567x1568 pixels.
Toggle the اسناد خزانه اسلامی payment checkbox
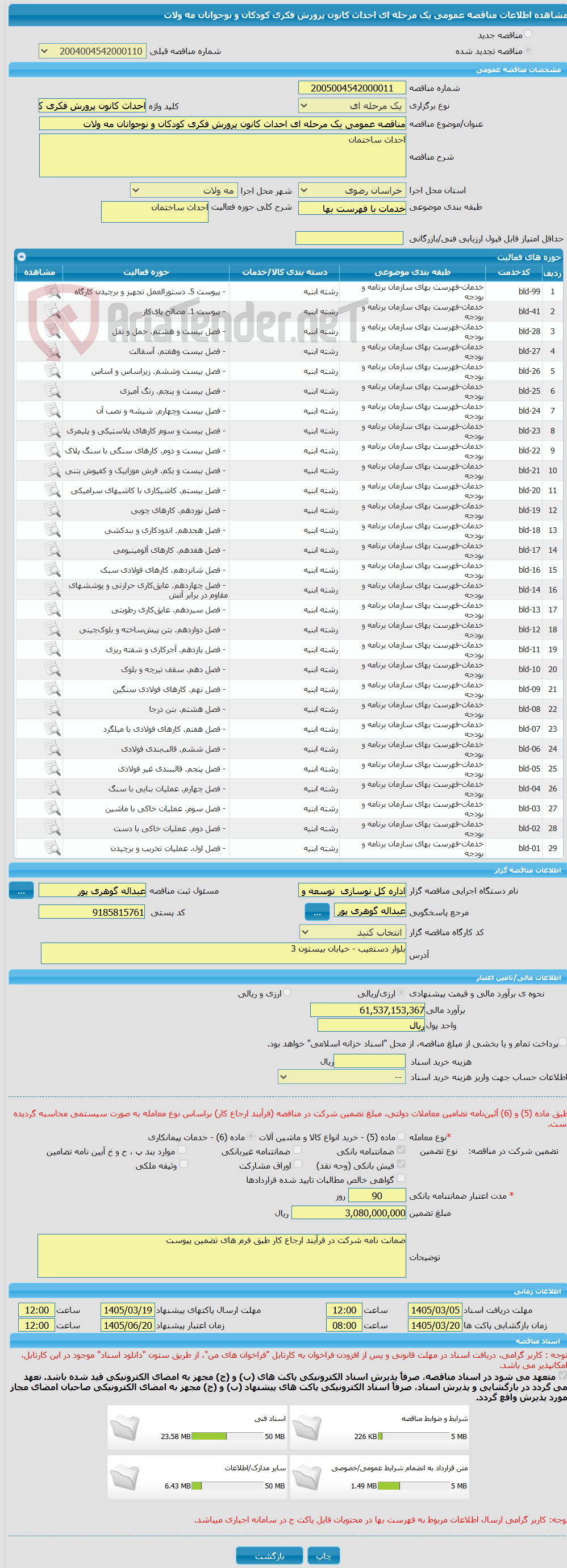562,1042
